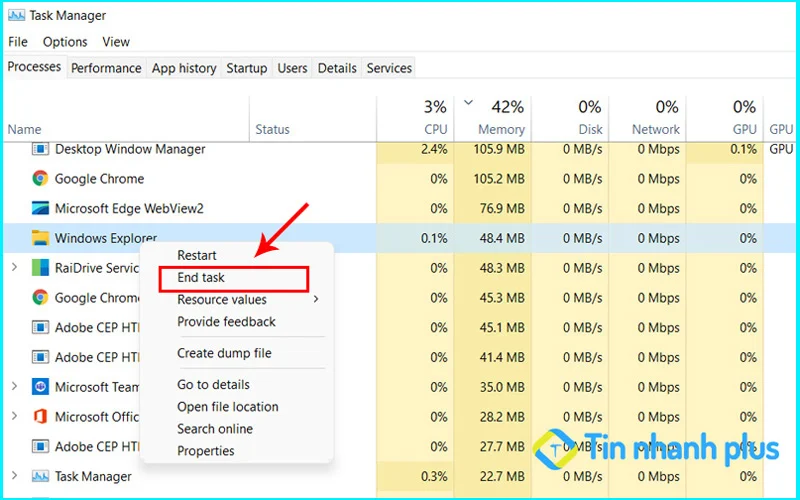
Task: Switch to the Services tab
Action: pos(389,68)
